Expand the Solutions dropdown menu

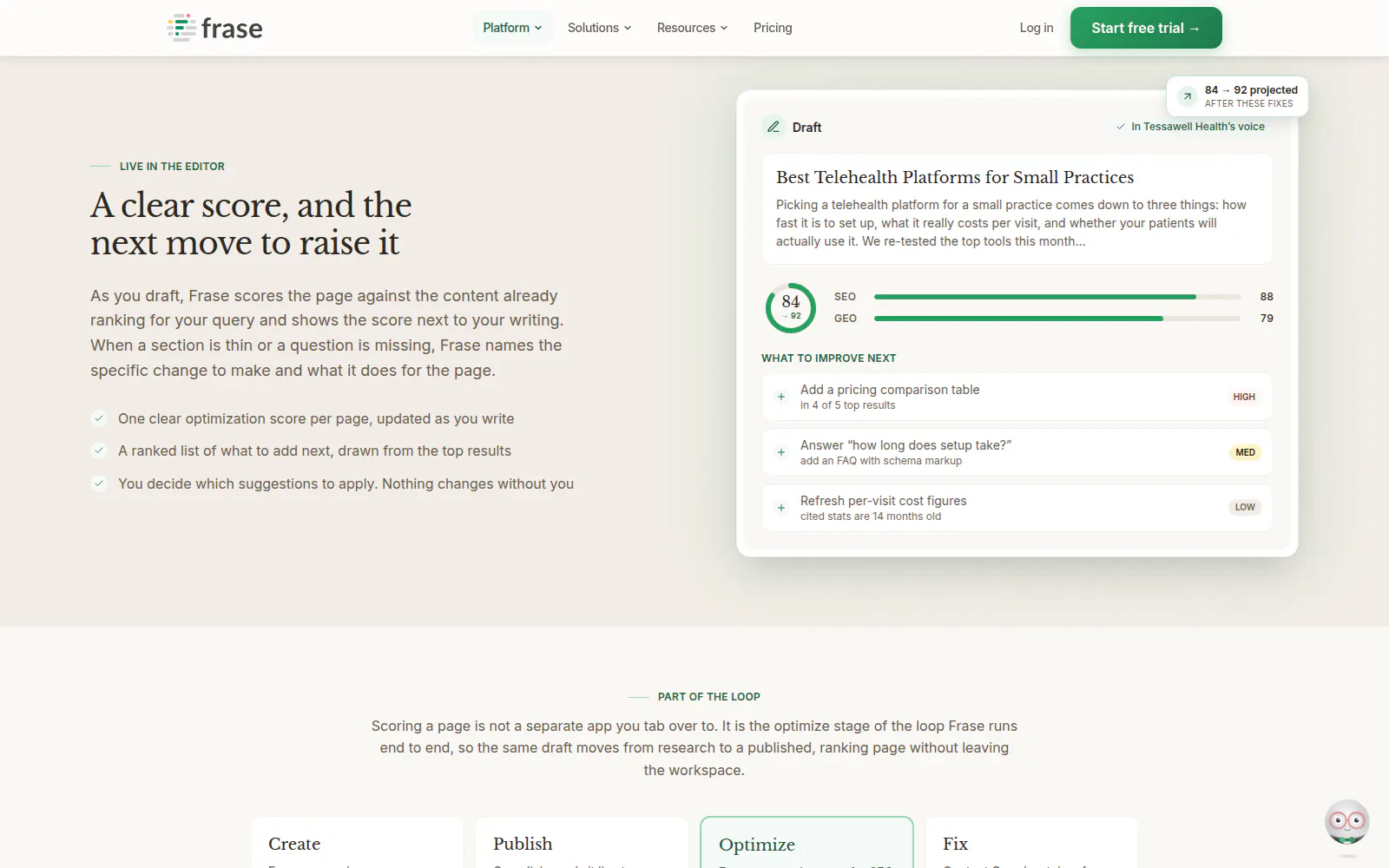pos(599,28)
